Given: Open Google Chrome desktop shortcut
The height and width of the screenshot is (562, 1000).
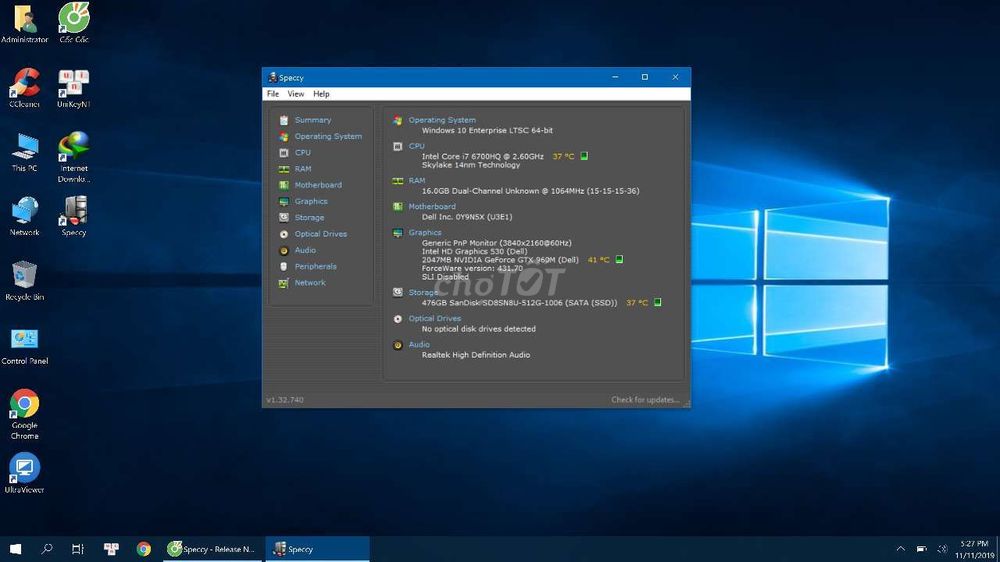Looking at the screenshot, I should click(x=24, y=415).
